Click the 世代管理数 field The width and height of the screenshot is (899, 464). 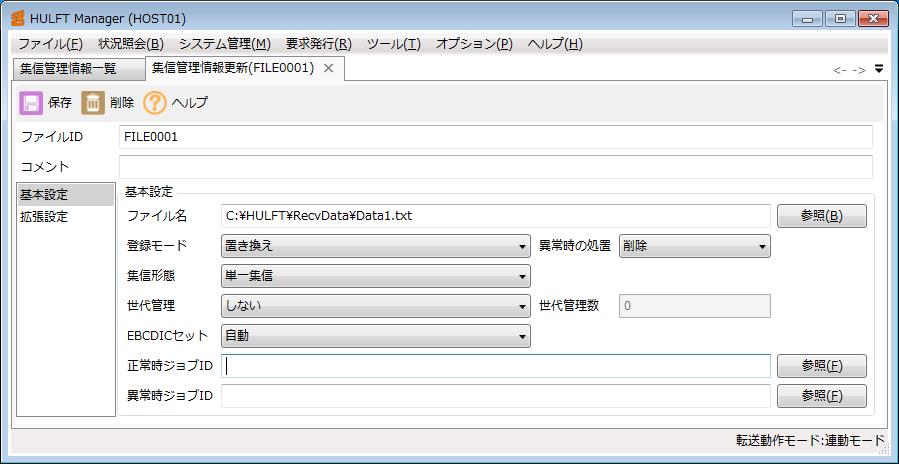pos(694,306)
